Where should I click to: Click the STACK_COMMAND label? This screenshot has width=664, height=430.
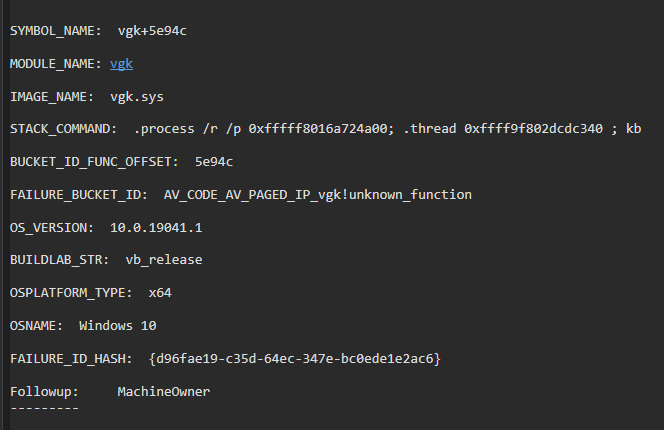pyautogui.click(x=62, y=129)
